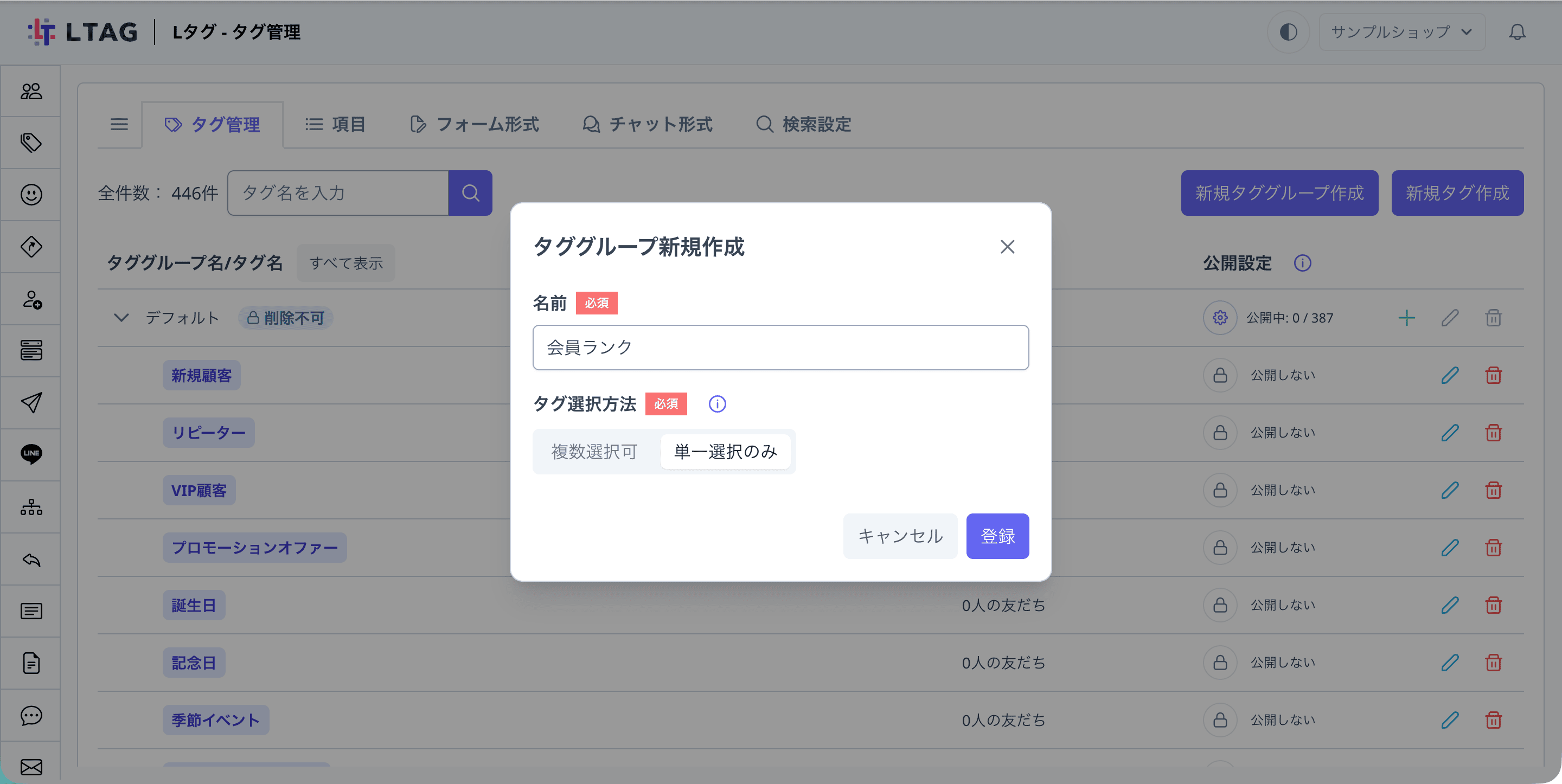Click the pencil edit icon for 新規顧客
1562x784 pixels.
coord(1449,375)
